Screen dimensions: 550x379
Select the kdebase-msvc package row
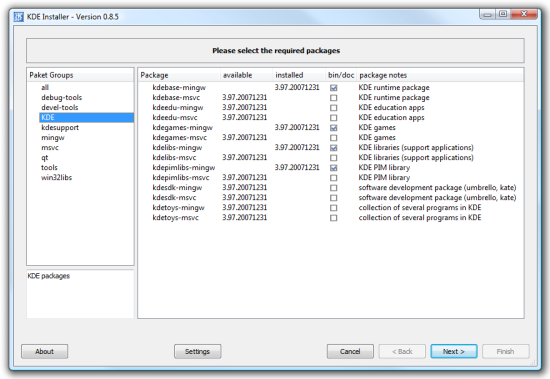[x=176, y=98]
